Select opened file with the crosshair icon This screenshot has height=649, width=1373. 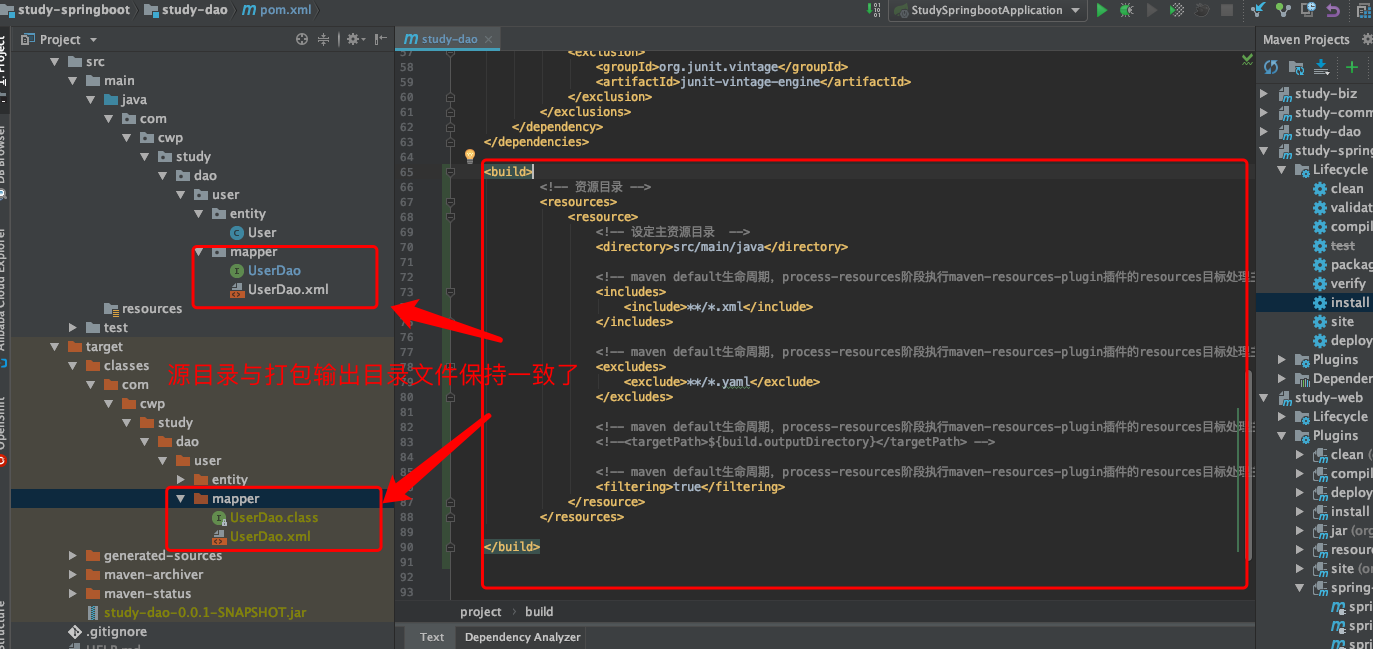pyautogui.click(x=302, y=39)
